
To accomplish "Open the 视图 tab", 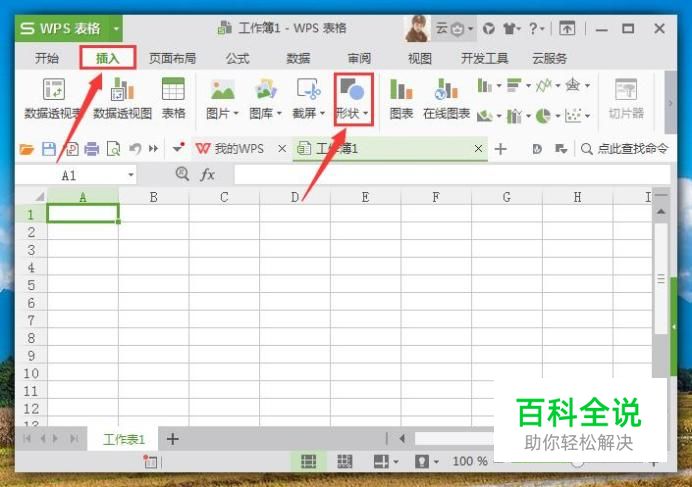I will [420, 58].
